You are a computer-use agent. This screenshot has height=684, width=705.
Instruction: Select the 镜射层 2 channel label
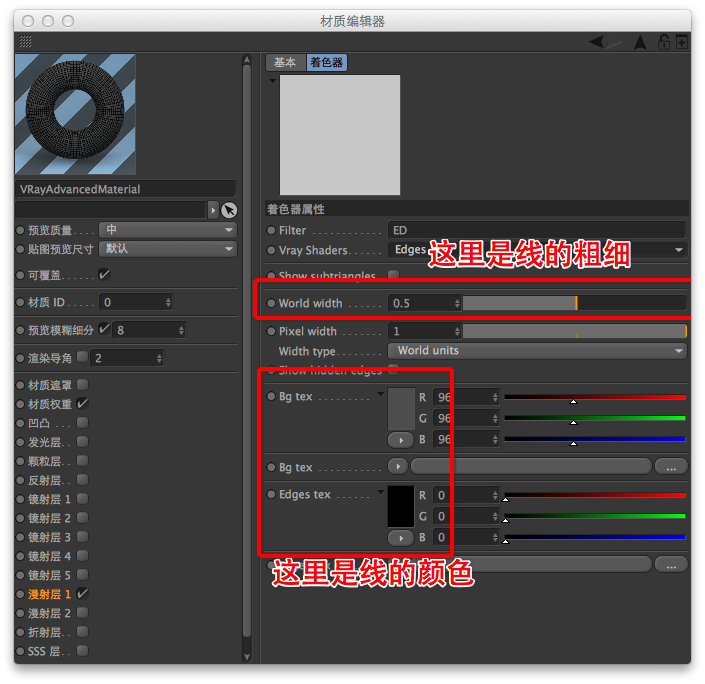click(x=49, y=518)
